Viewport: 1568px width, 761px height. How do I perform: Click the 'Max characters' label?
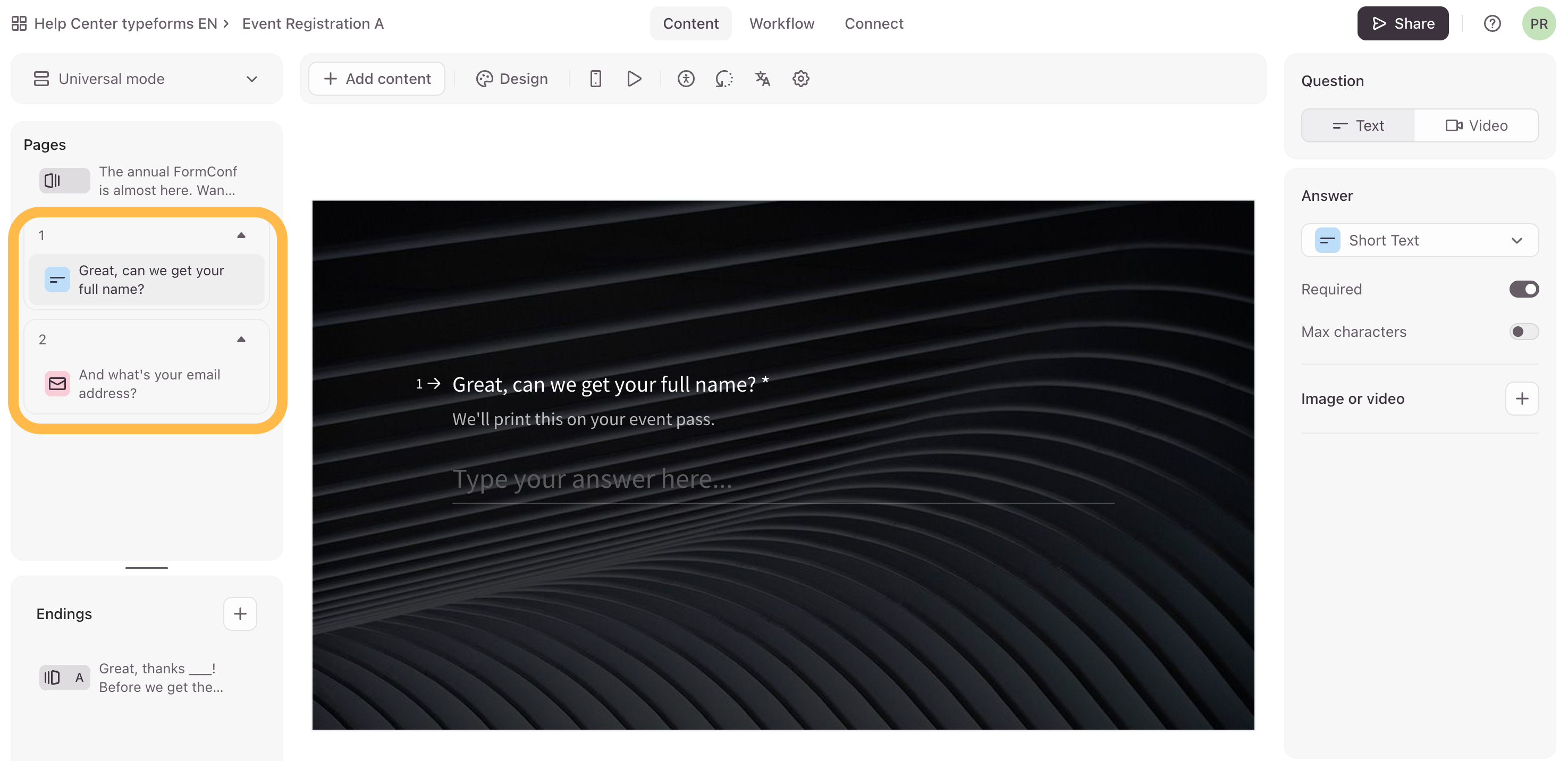click(x=1354, y=332)
